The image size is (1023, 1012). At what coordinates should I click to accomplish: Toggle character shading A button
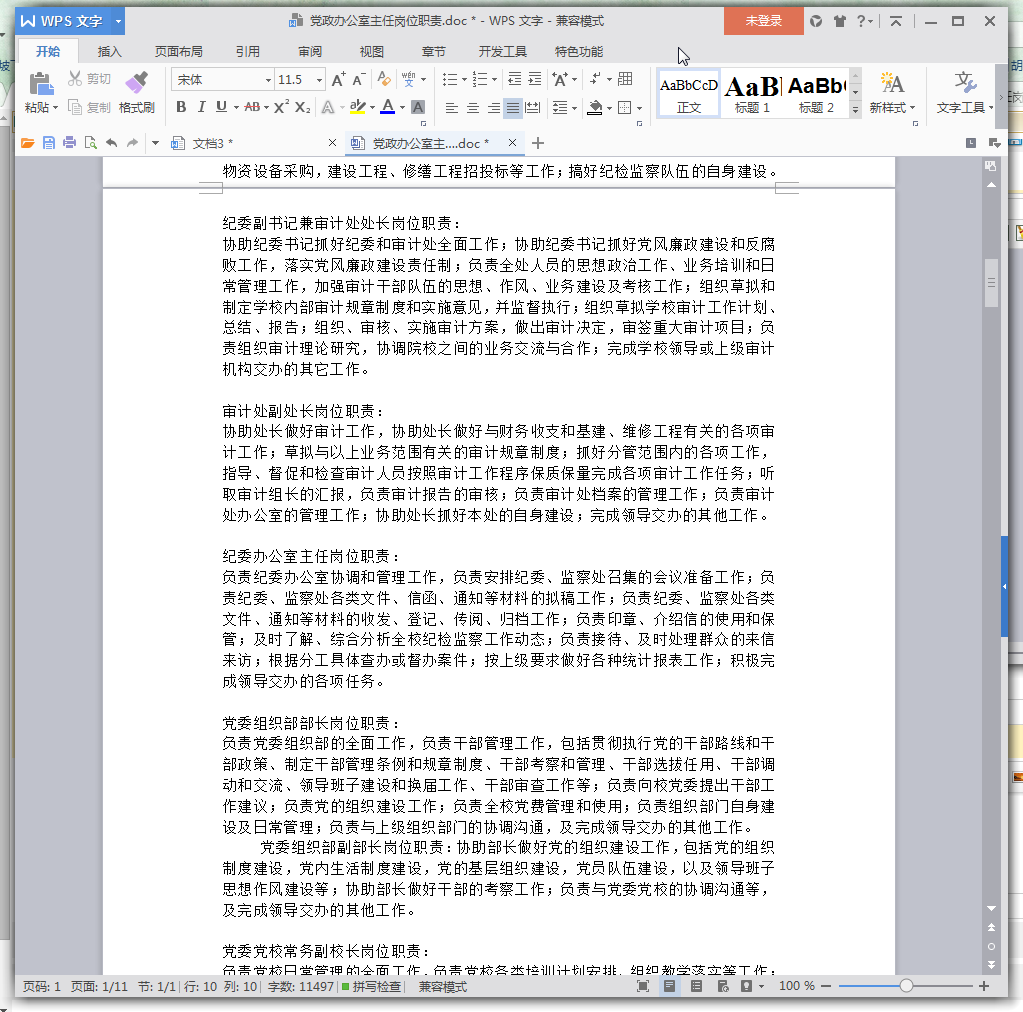tap(418, 107)
